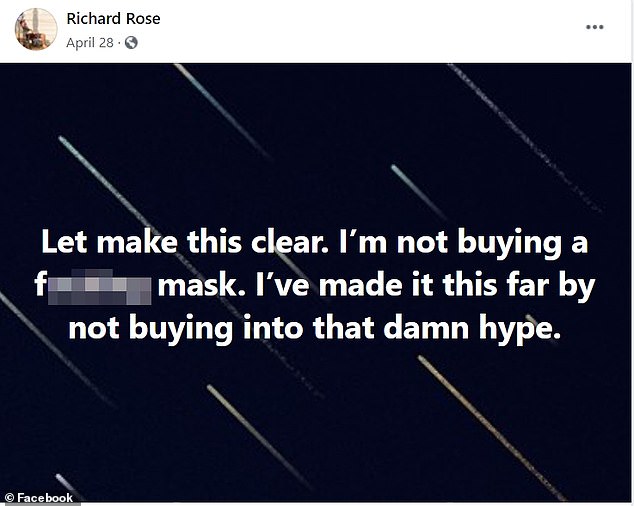634x506 pixels.
Task: Open the April 28 post timestamp
Action: coord(91,43)
